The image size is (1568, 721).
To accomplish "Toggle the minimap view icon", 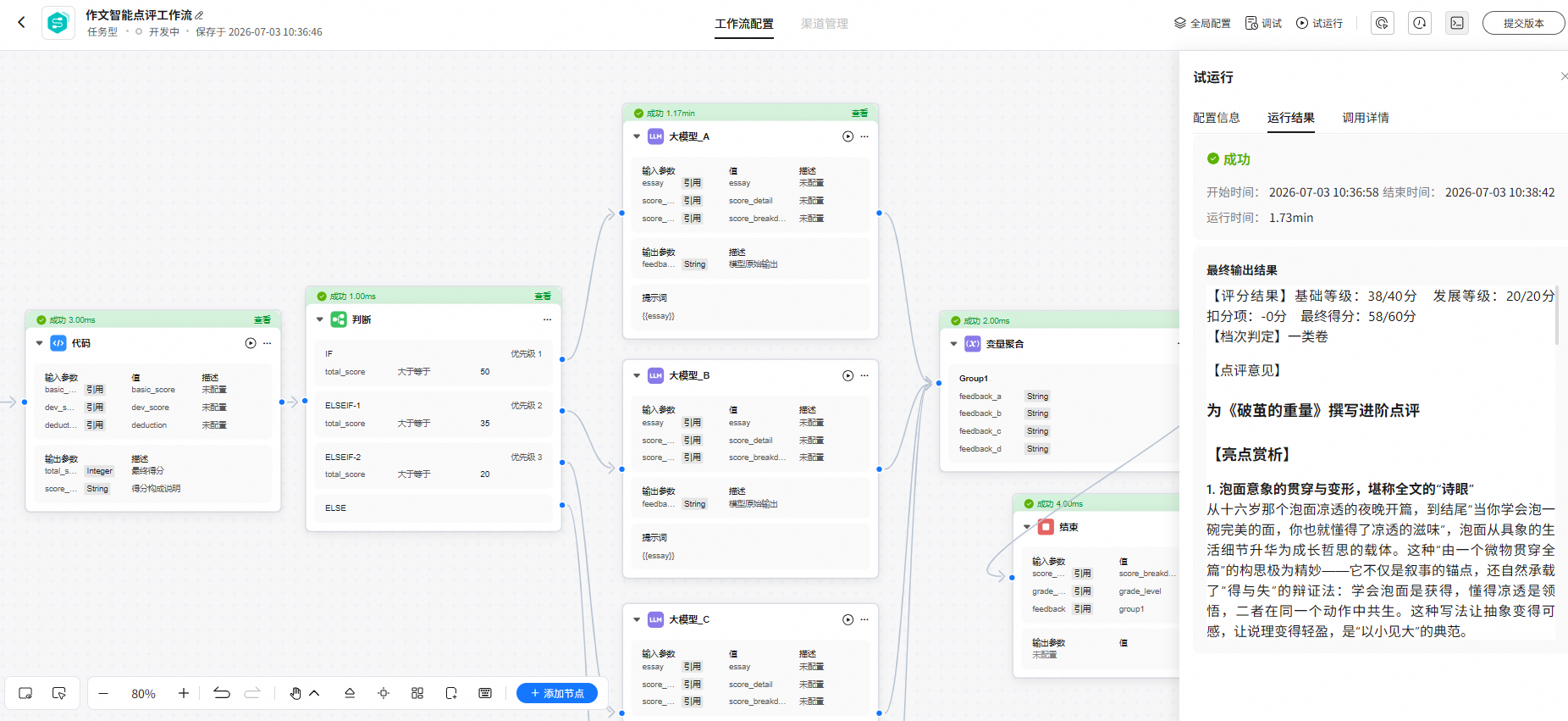I will click(x=25, y=693).
